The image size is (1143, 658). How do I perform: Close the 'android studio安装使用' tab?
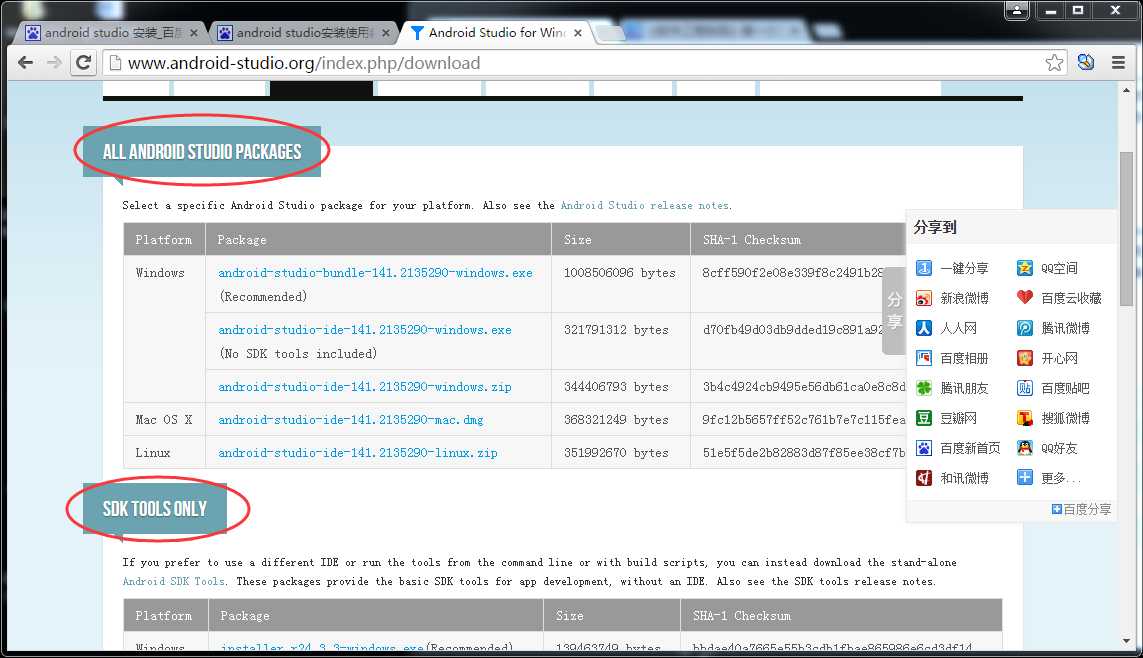[x=386, y=33]
